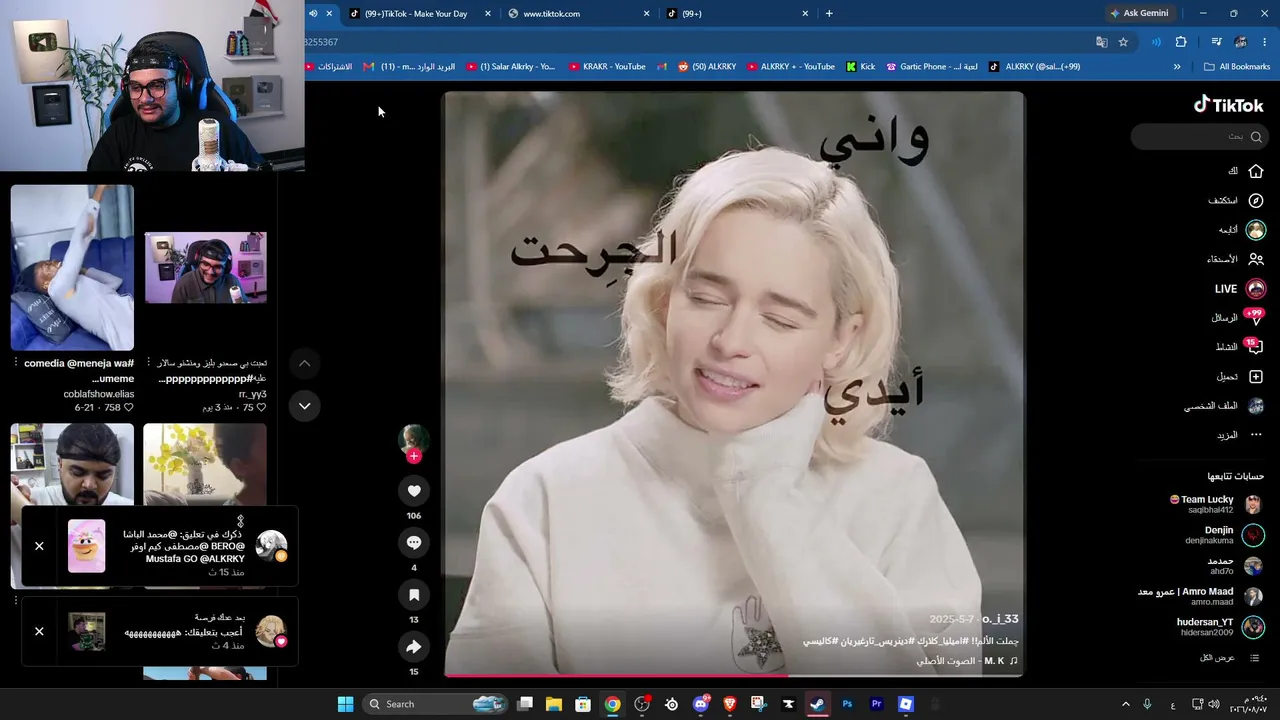The image size is (1280, 720).
Task: Dismiss the liked-comment notification with the heart badge
Action: (x=39, y=632)
